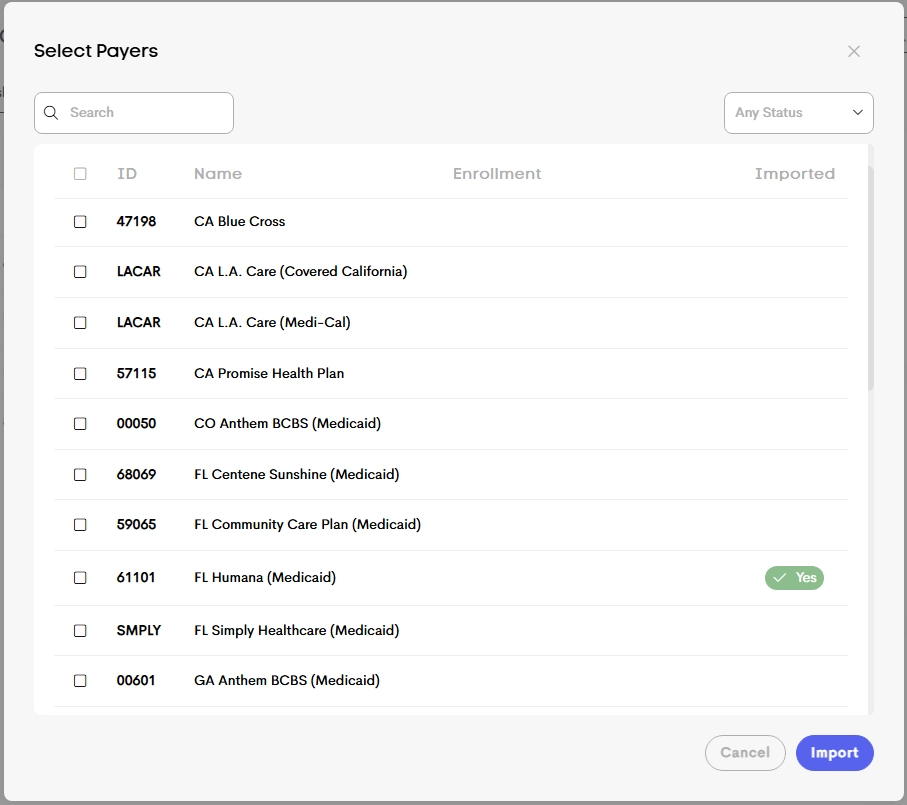Click the name FL Humana (Medicaid)
The image size is (907, 805).
click(x=265, y=578)
